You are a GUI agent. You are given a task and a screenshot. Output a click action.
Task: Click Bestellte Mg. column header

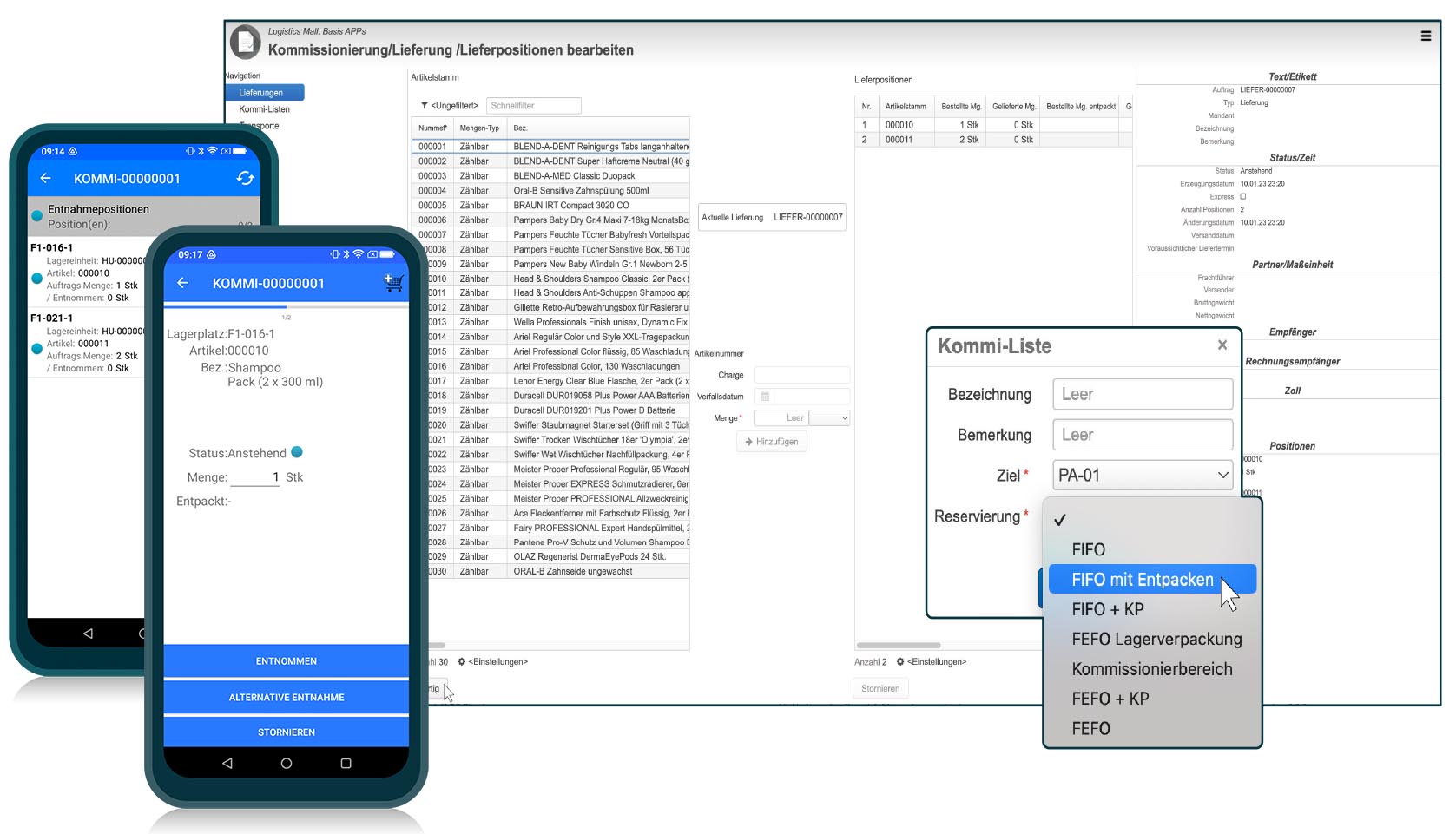[x=961, y=107]
